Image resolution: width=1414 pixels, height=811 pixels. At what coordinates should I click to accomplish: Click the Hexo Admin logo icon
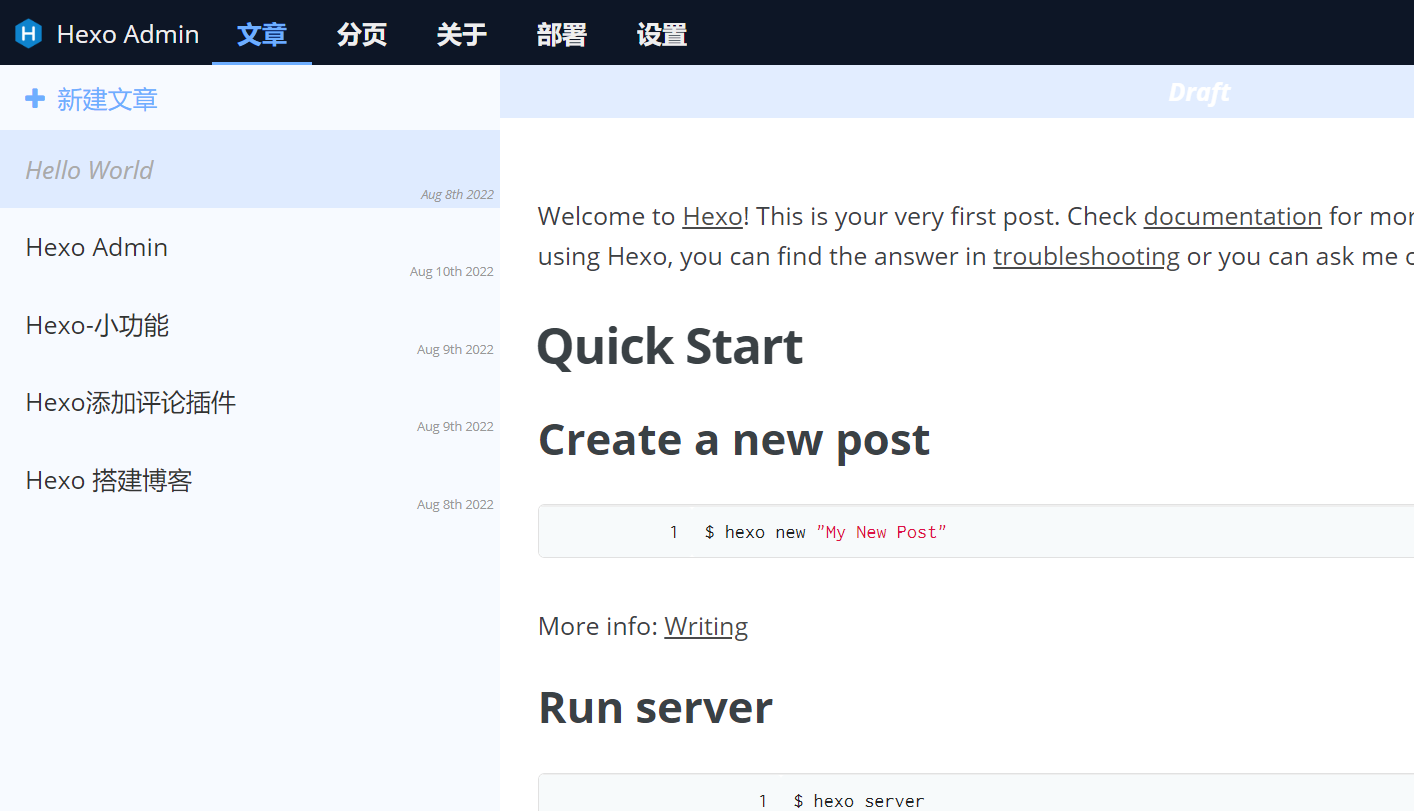coord(29,32)
